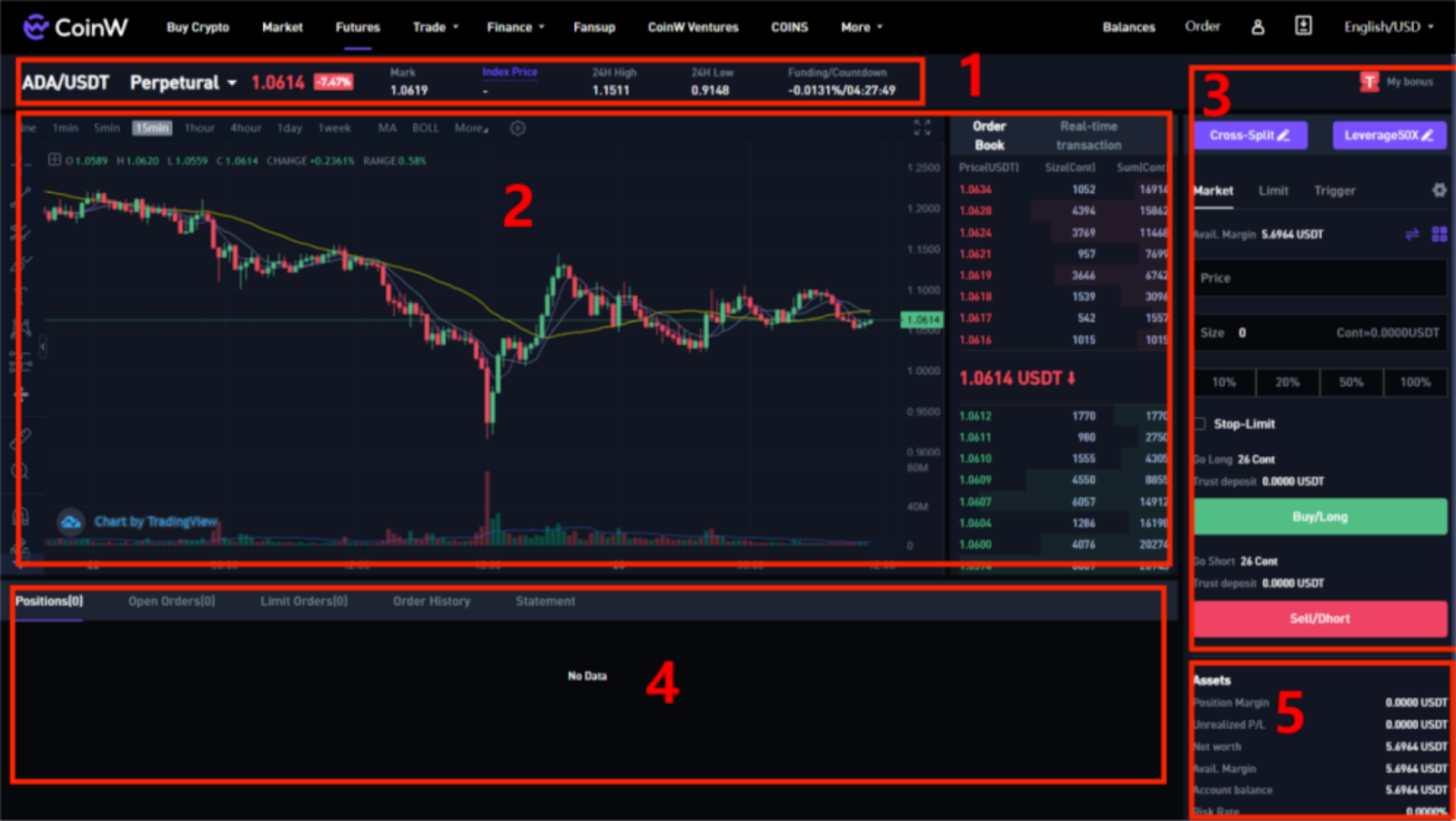Open the Statement tab
Viewport: 1456px width, 821px height.
pos(545,602)
